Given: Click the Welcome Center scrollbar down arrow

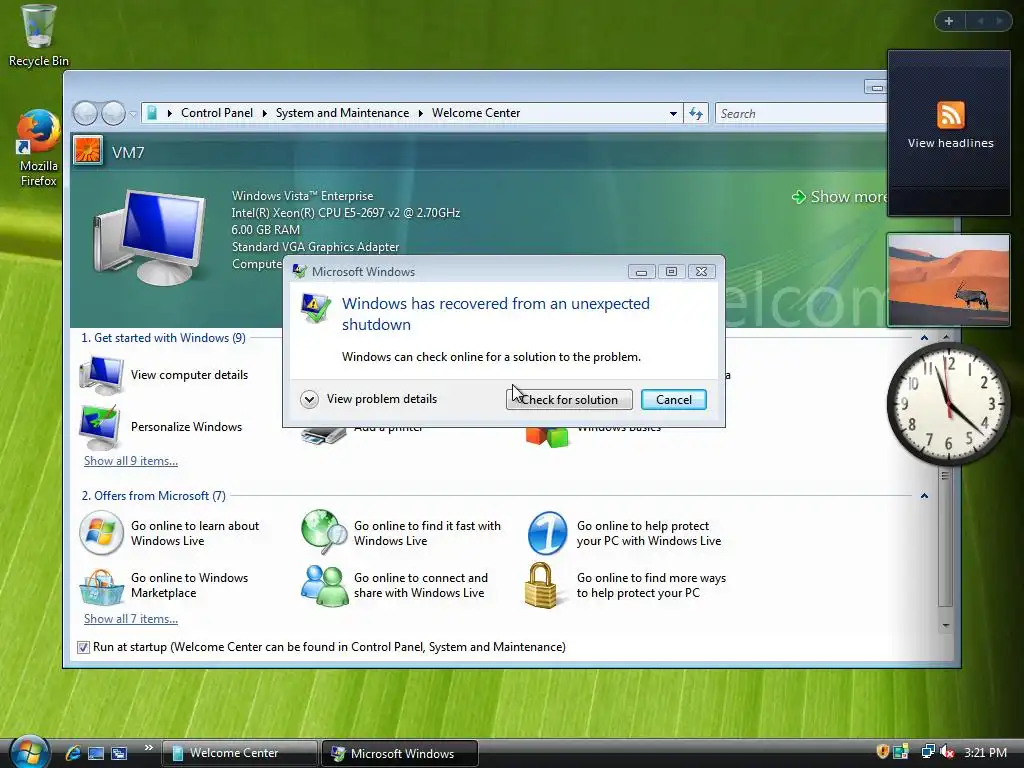Looking at the screenshot, I should coord(946,626).
